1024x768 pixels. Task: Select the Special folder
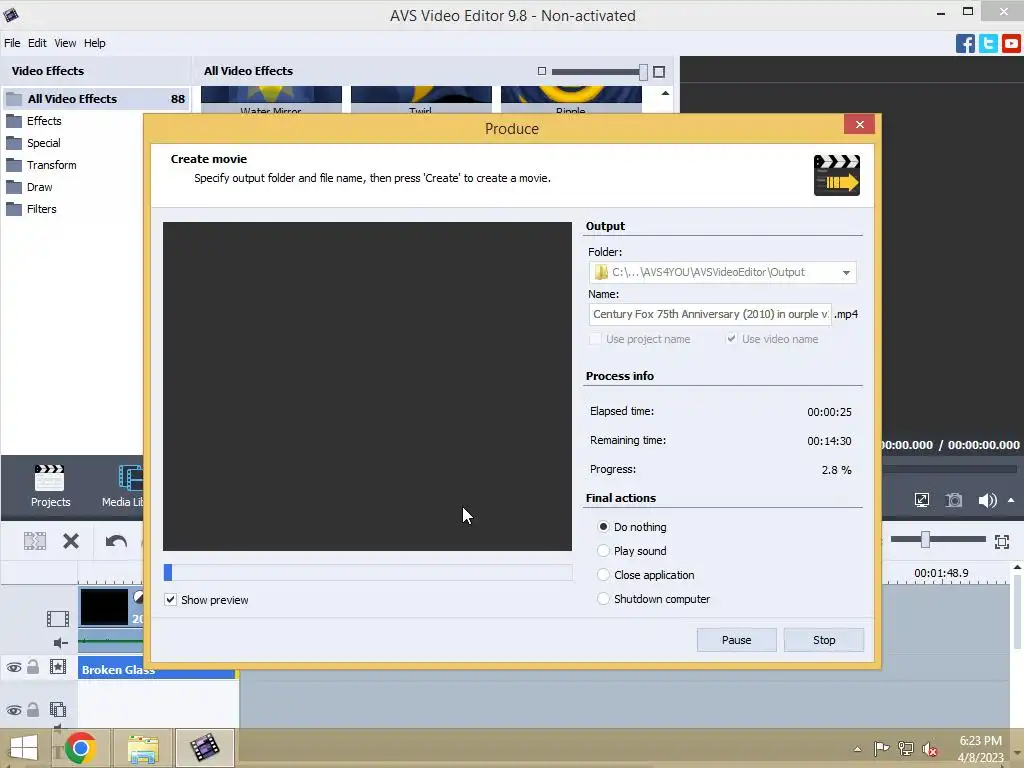tap(43, 143)
